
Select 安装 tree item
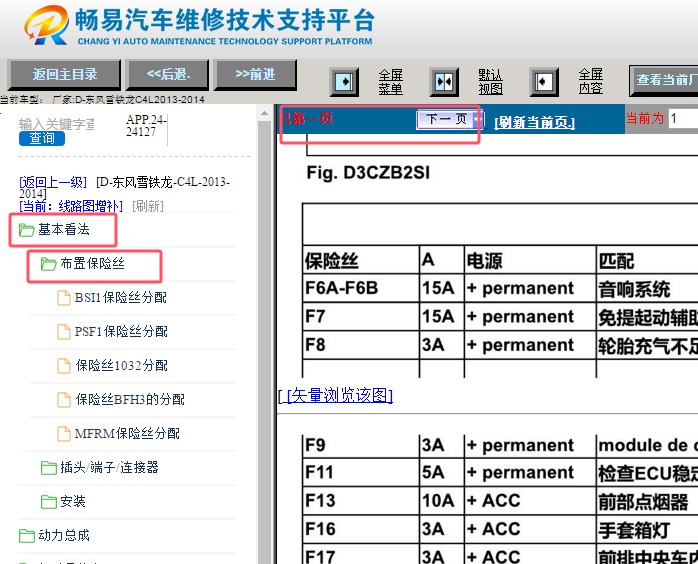pos(73,501)
